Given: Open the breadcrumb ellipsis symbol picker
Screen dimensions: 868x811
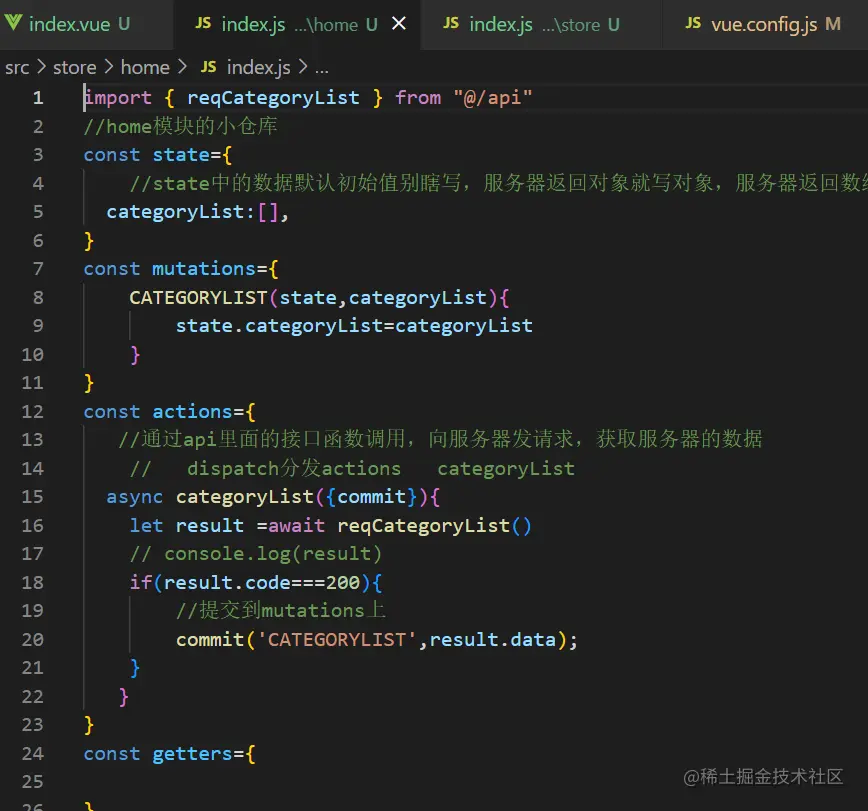Looking at the screenshot, I should (322, 69).
